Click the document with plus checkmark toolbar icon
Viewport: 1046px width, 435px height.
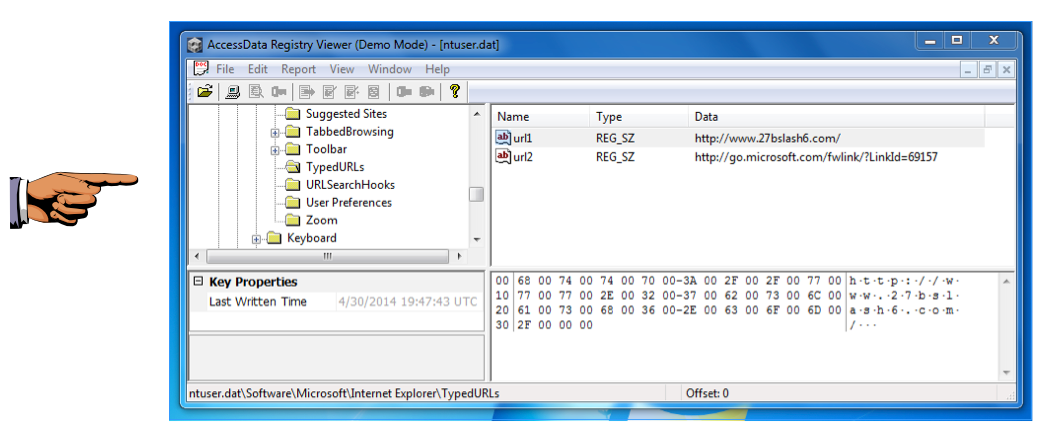[x=352, y=91]
